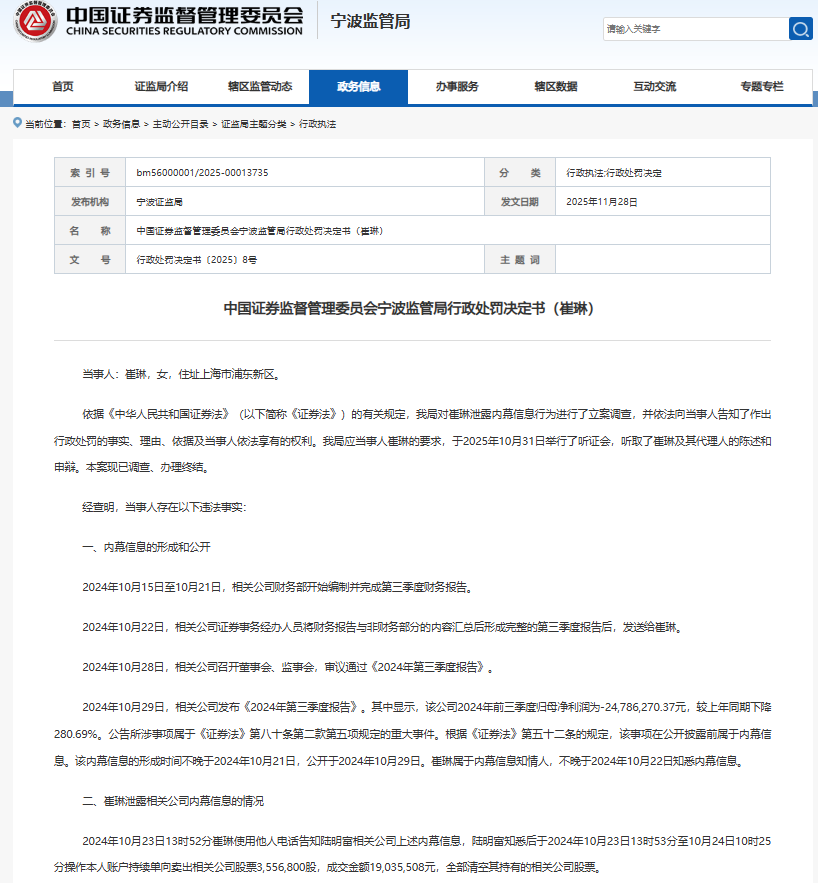Open the 办事服务 navigation tab
Screen dimensions: 818x883
pos(457,87)
